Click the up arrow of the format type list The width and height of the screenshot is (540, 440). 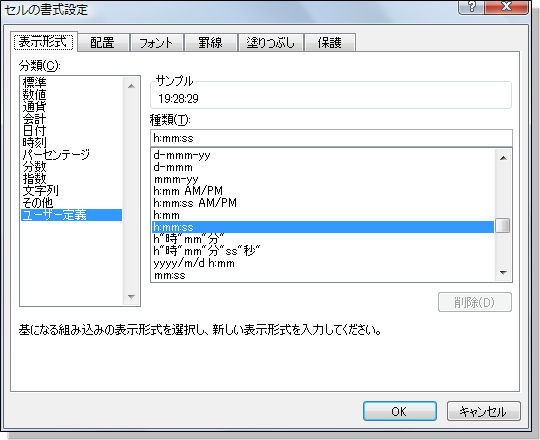click(503, 158)
